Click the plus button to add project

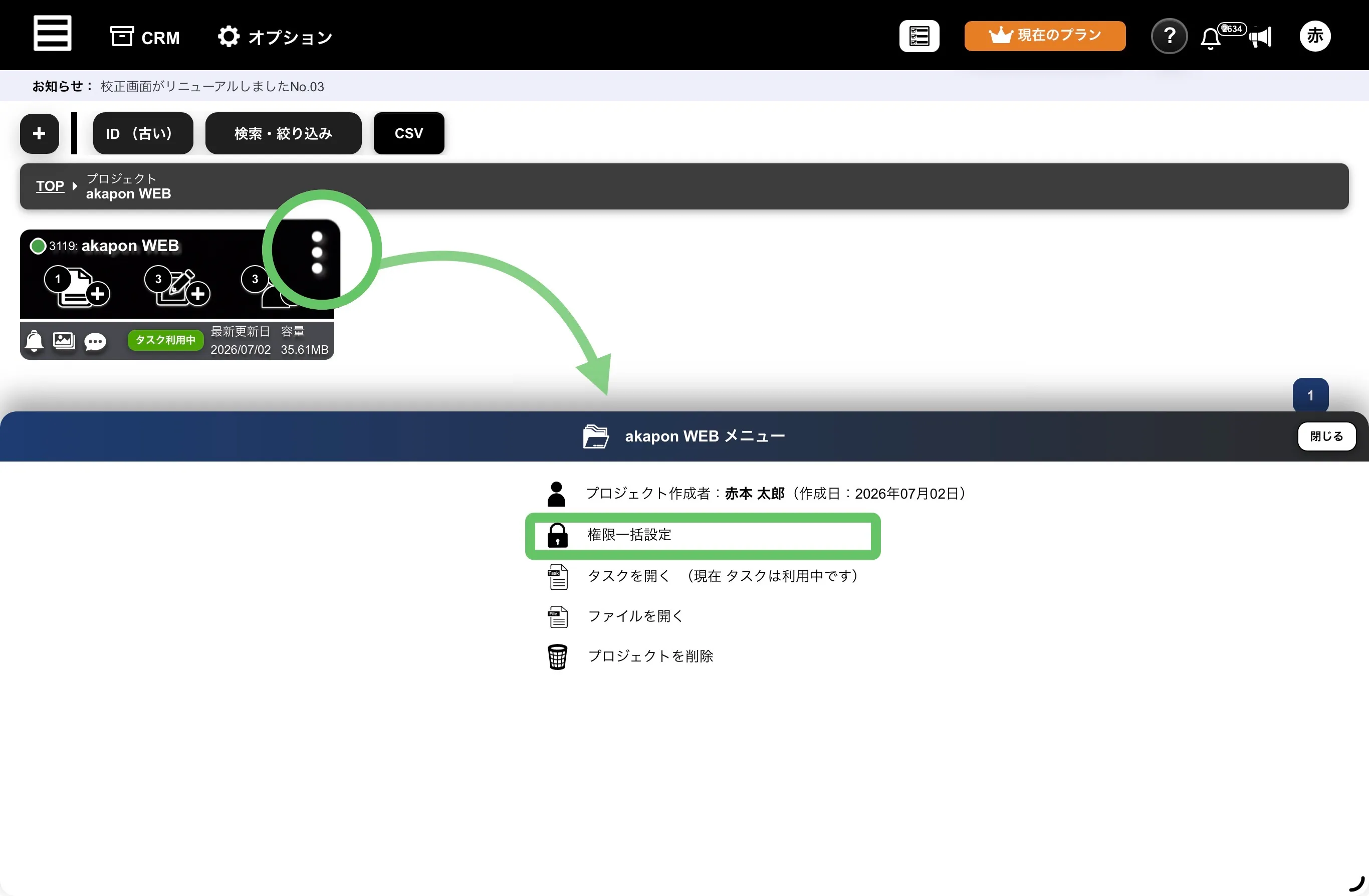point(39,133)
